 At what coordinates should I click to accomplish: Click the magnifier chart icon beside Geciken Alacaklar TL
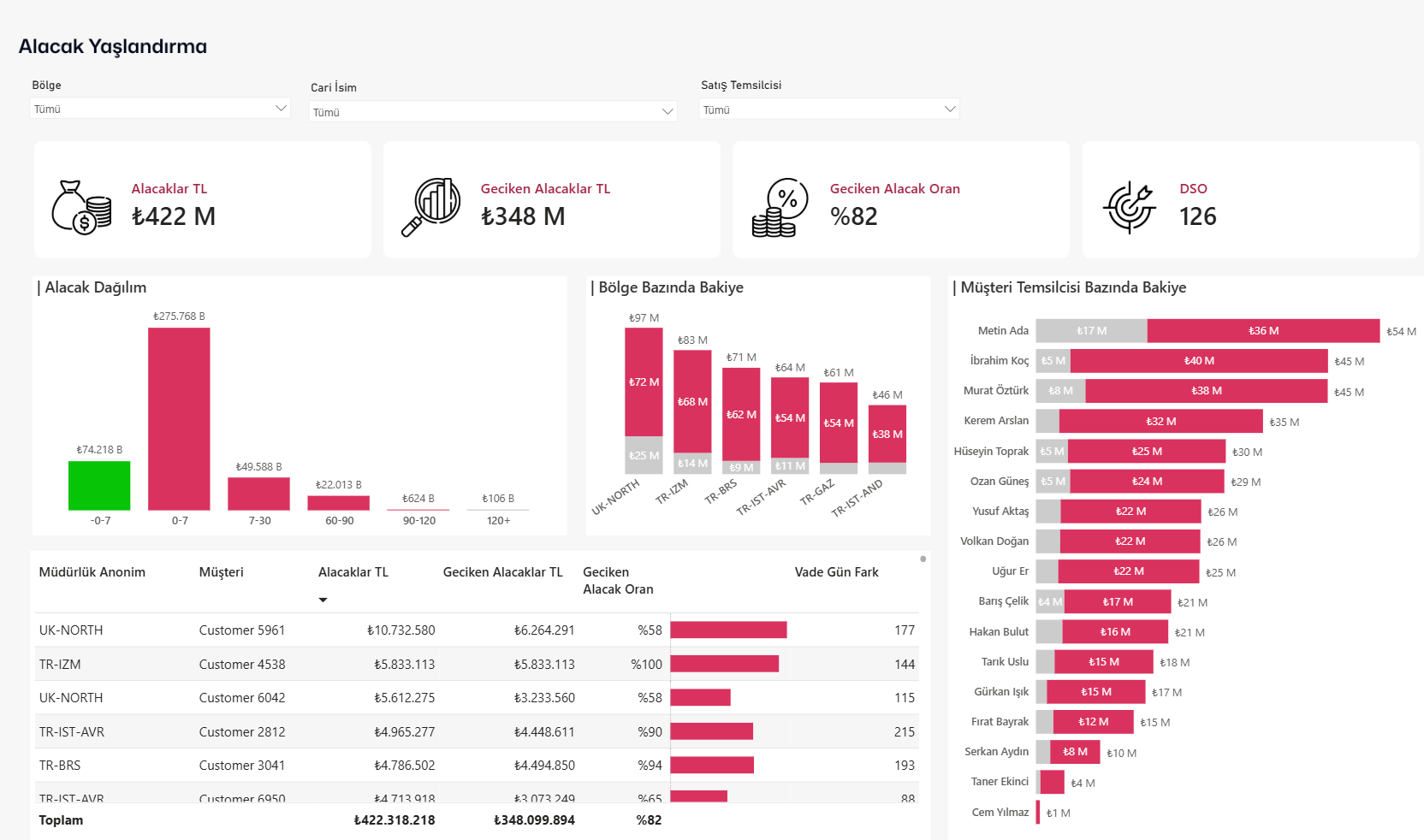[431, 207]
